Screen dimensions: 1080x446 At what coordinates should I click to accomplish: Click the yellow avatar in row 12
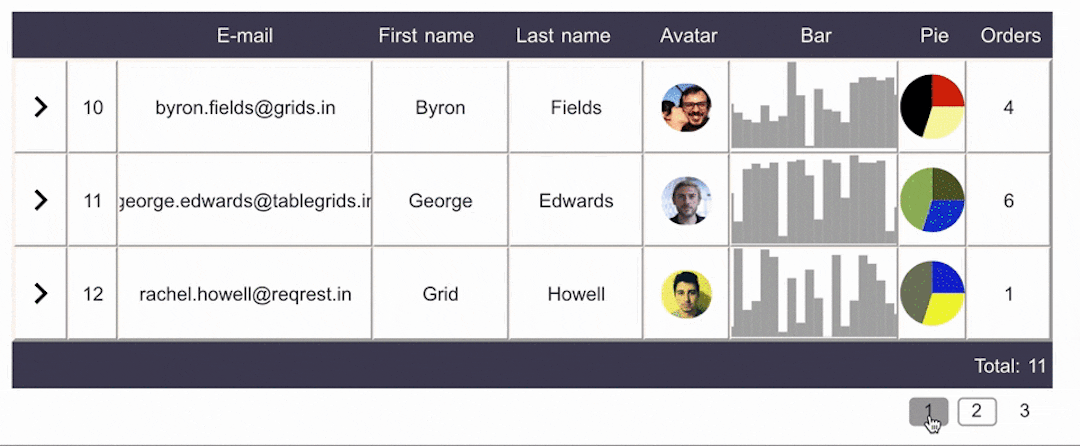coord(686,294)
